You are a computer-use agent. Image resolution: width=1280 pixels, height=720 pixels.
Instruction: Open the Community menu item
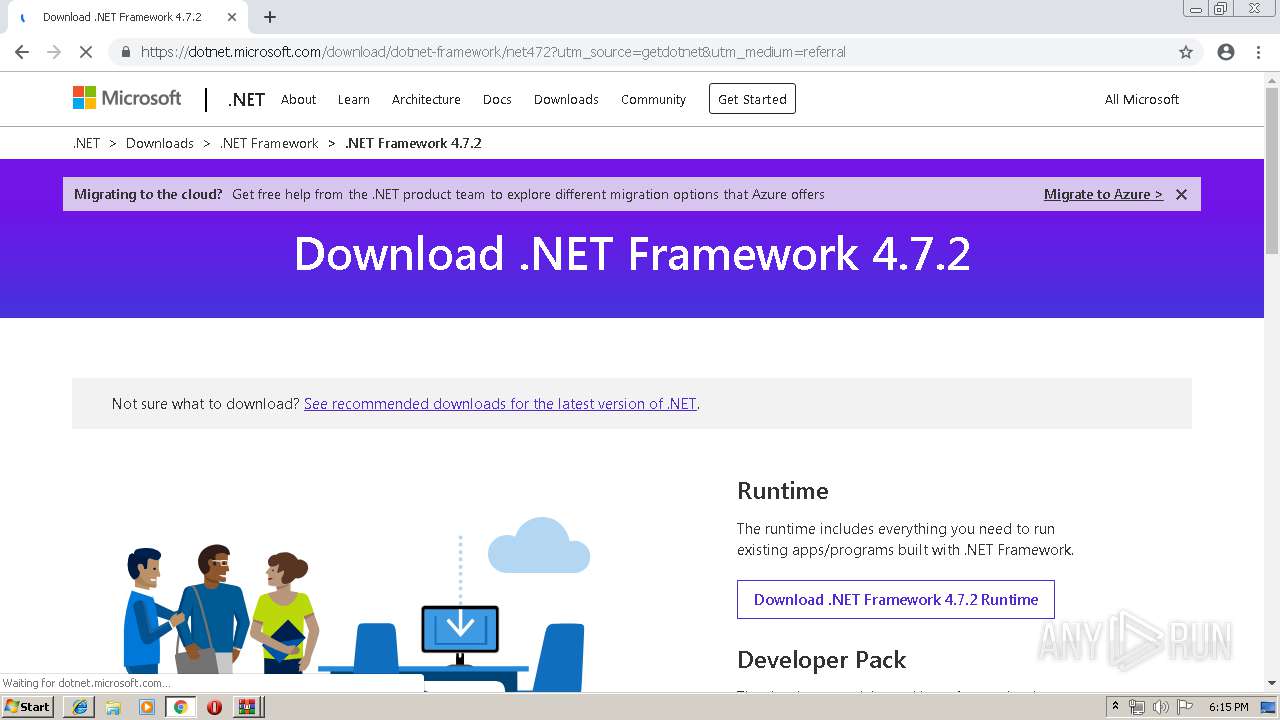click(x=653, y=99)
